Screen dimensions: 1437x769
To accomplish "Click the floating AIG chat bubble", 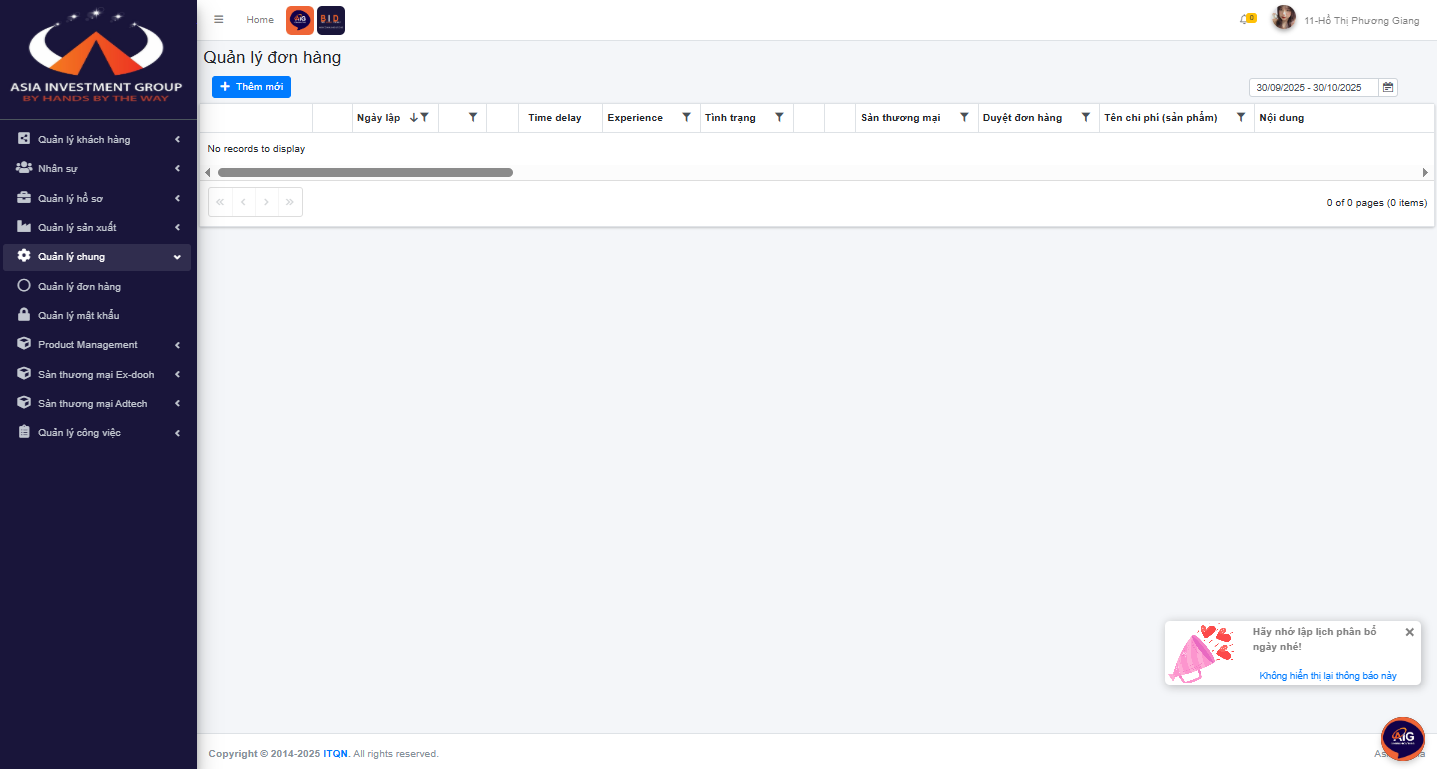I will [x=1402, y=739].
